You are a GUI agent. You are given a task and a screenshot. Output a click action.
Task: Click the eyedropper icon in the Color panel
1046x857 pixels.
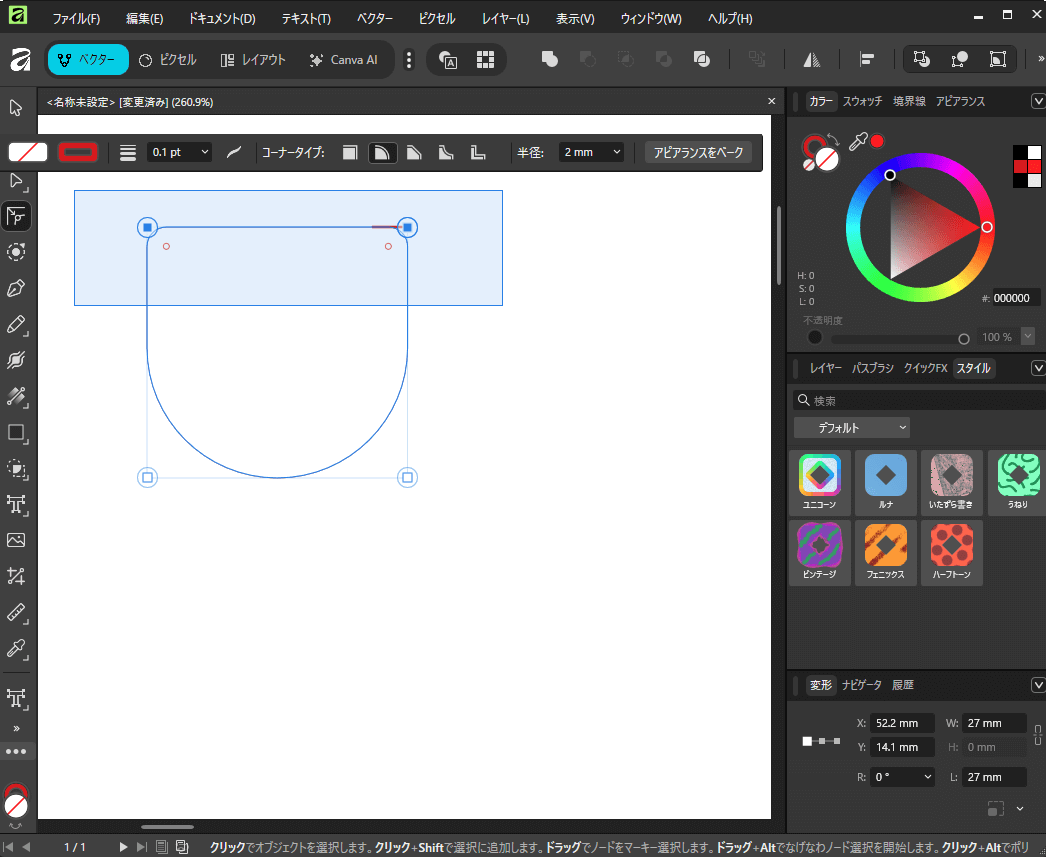click(857, 143)
